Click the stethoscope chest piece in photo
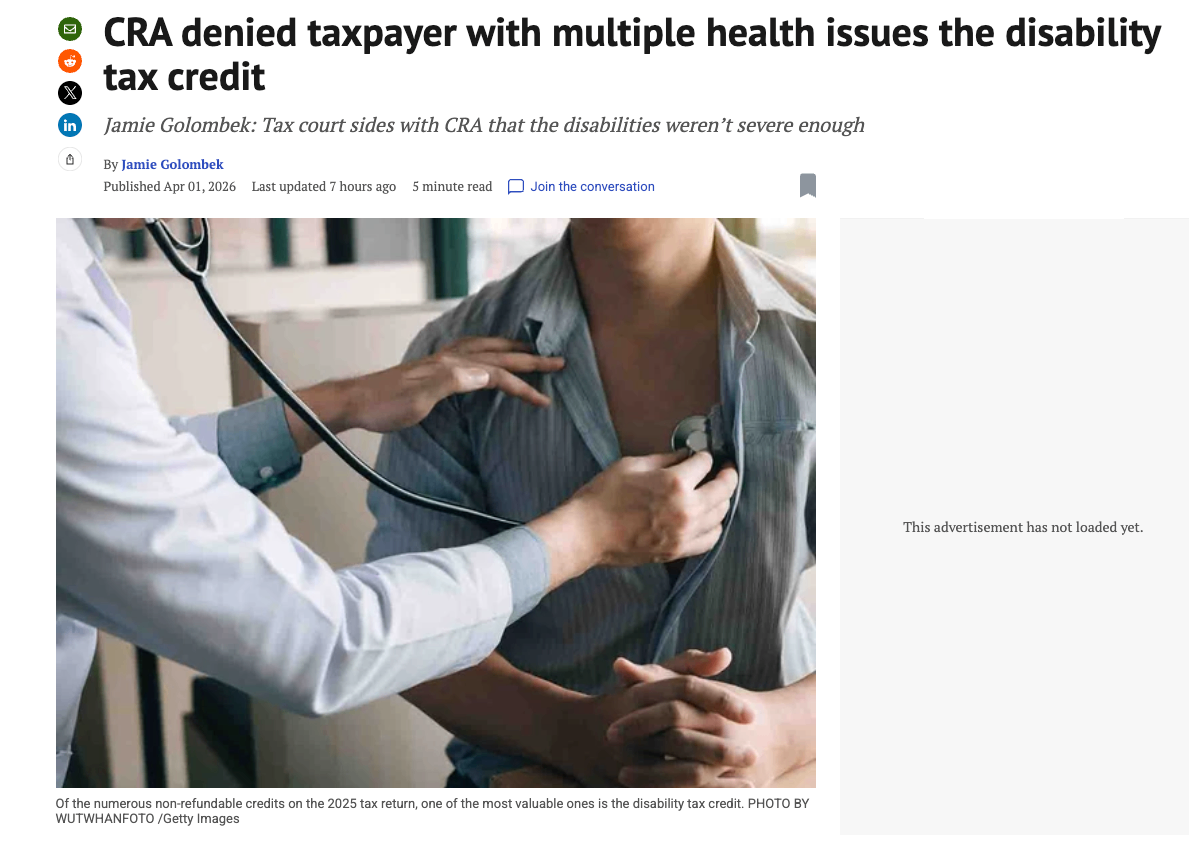 coord(695,435)
